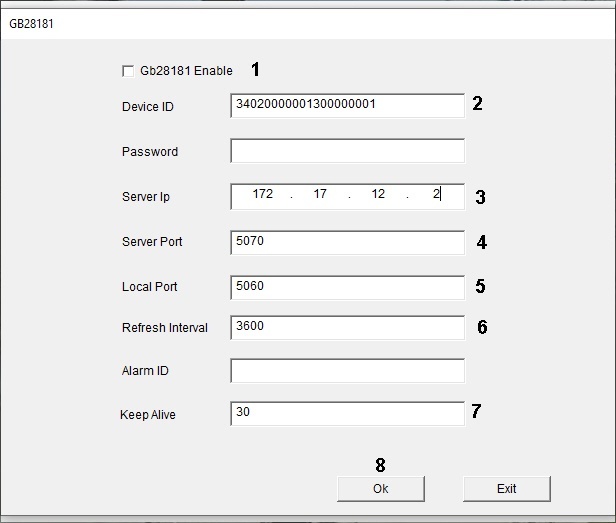Click the Password label
616x523 pixels.
pyautogui.click(x=150, y=152)
